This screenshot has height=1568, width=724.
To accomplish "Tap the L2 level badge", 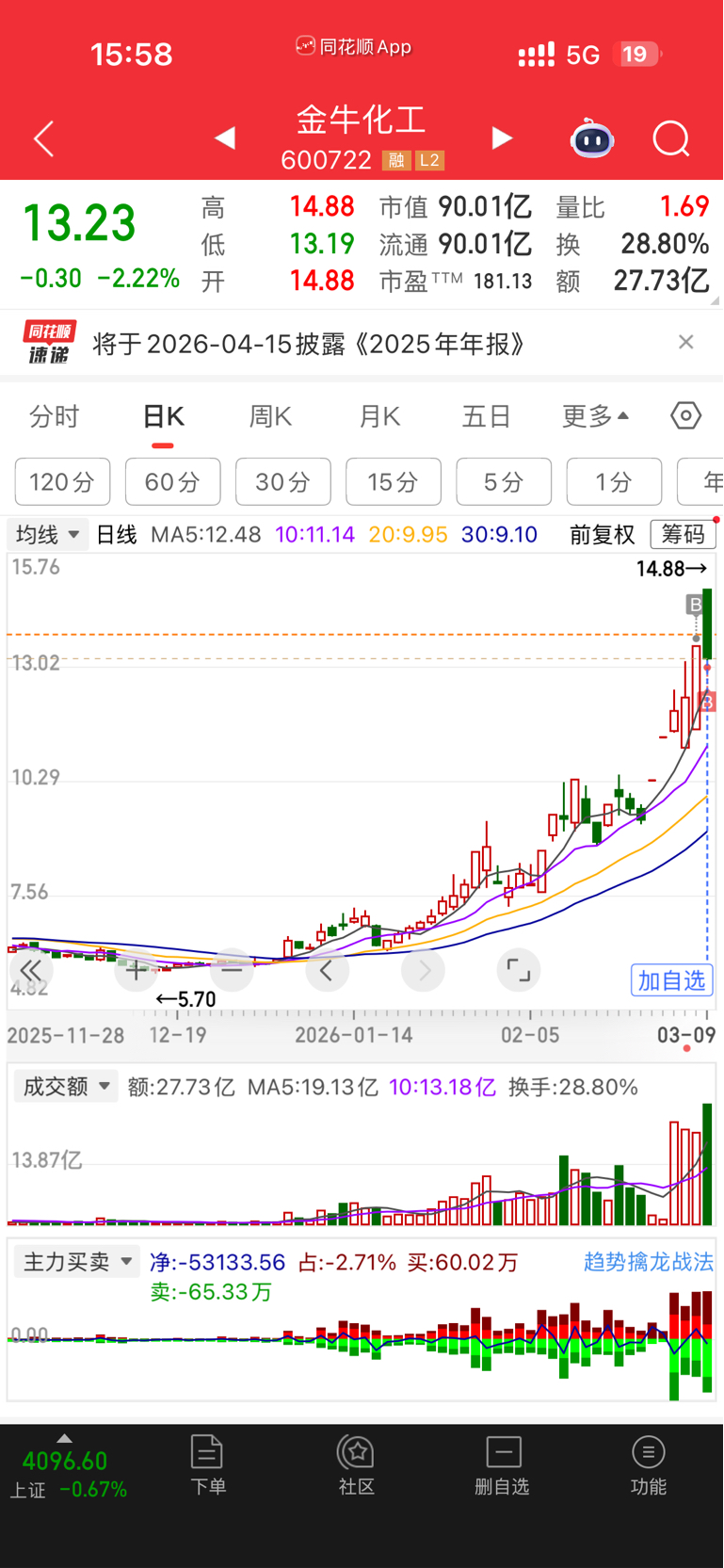I will 429,160.
